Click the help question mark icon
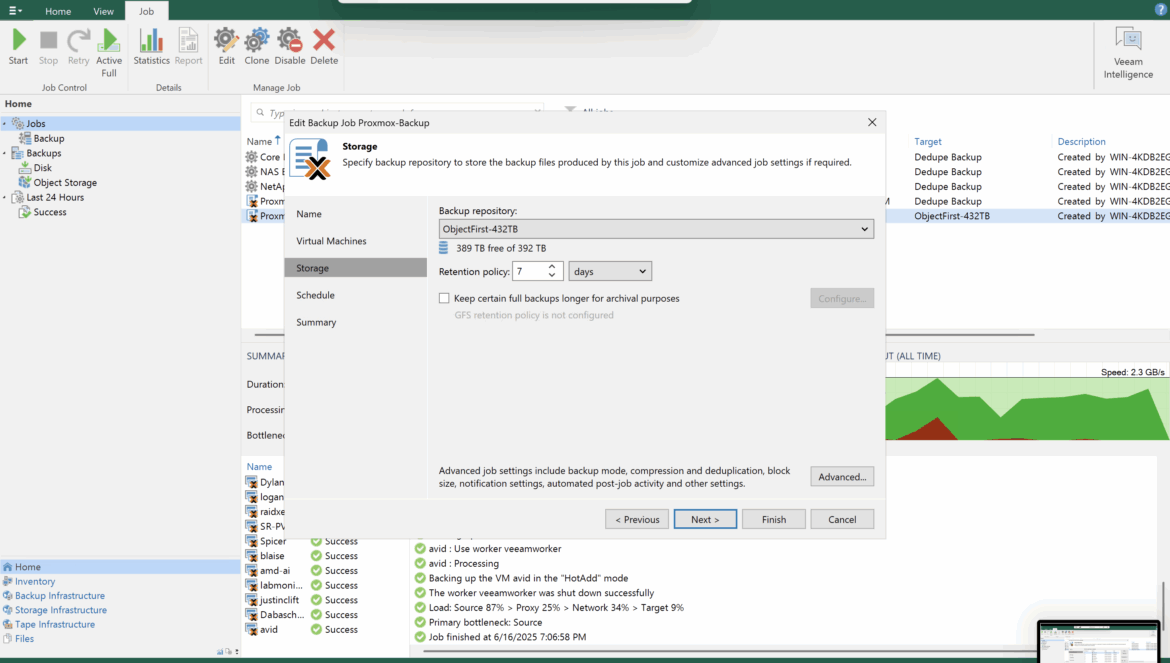 click(1161, 10)
